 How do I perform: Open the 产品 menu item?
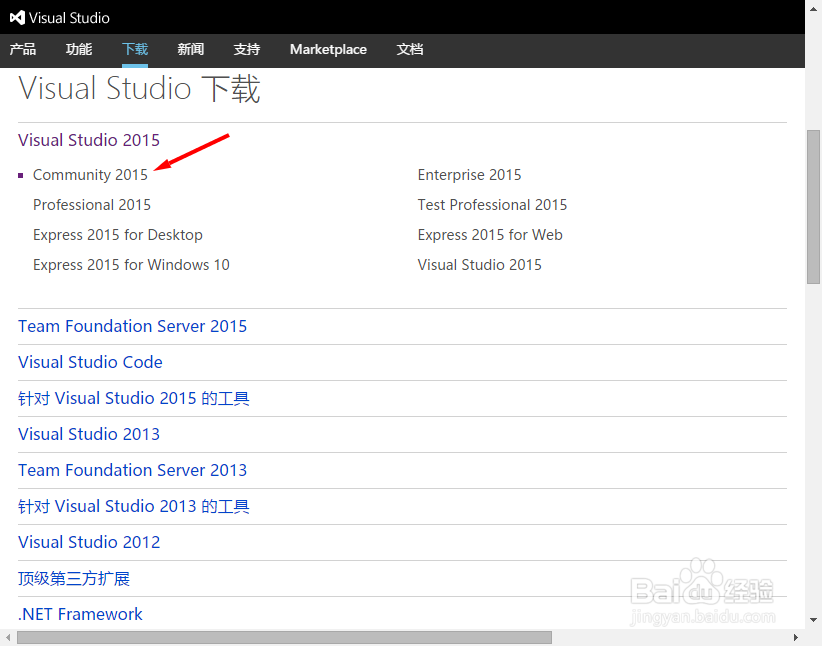pos(23,49)
